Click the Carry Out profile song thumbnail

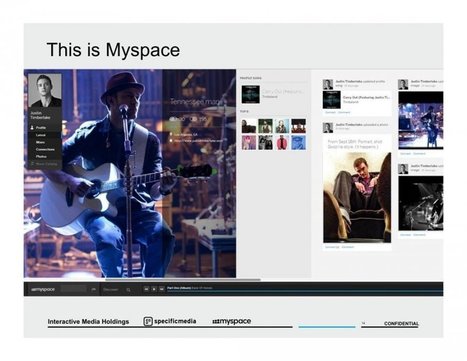[x=251, y=94]
